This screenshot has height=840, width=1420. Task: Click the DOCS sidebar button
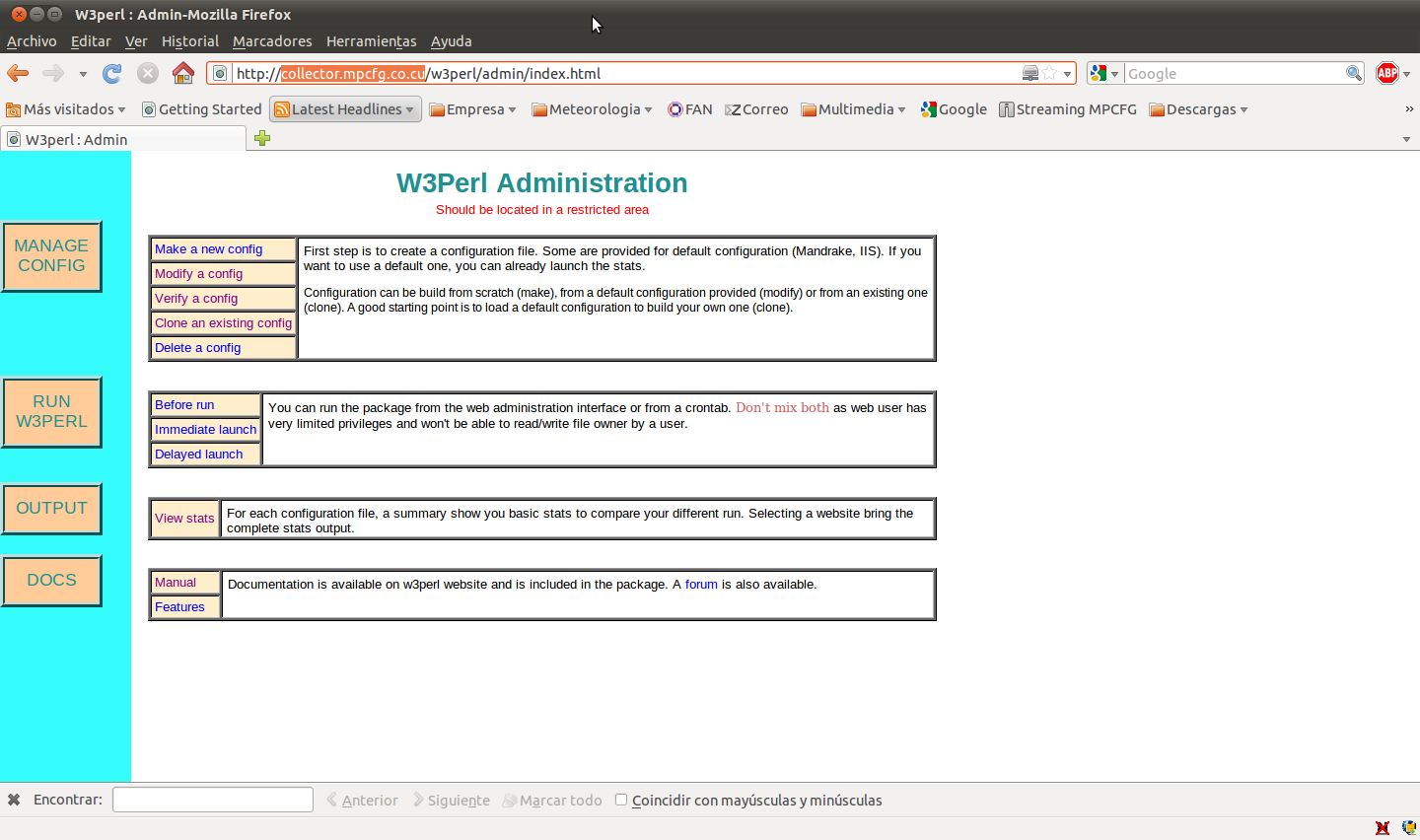[x=51, y=581]
